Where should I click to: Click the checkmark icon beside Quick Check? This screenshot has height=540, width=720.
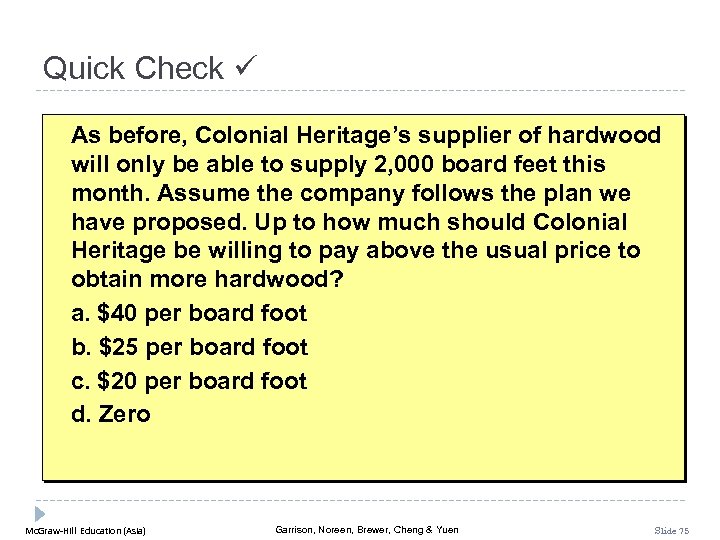[x=246, y=68]
